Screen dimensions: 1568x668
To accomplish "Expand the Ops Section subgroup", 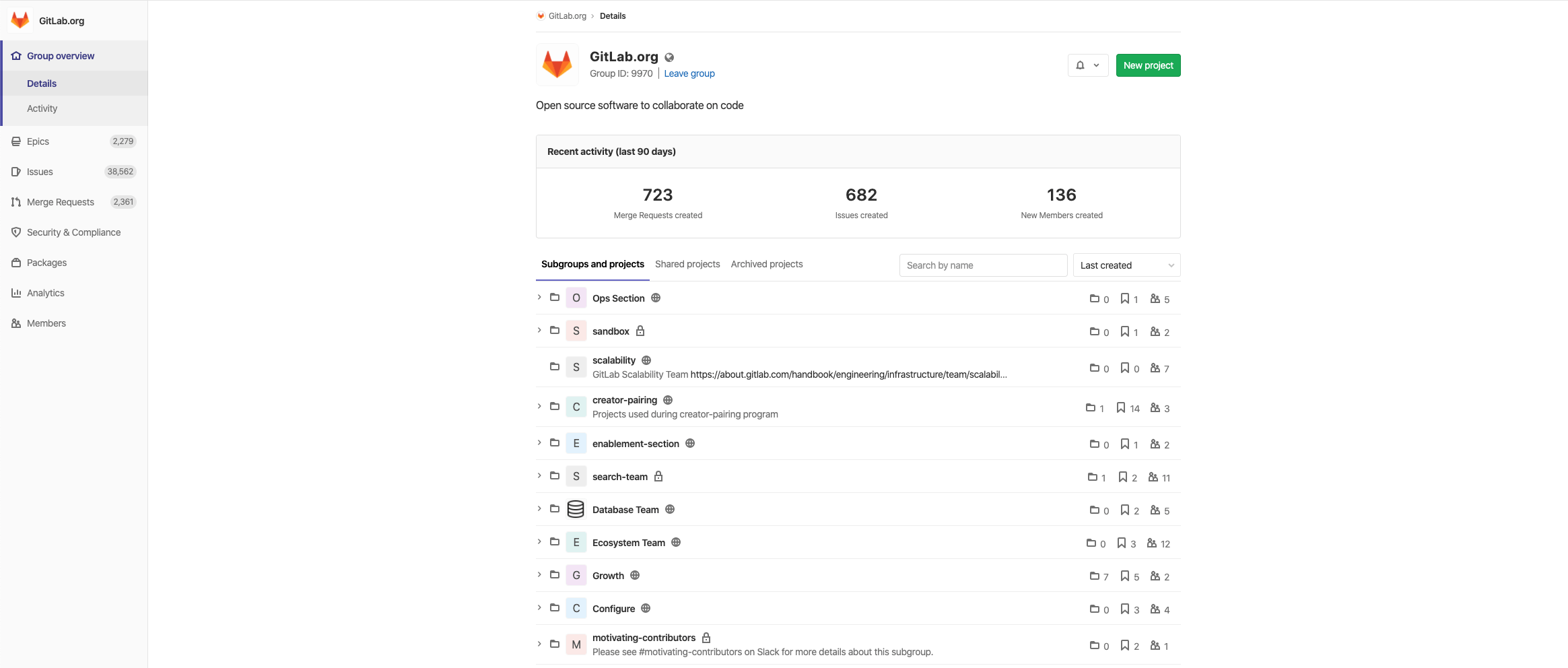I will coord(539,298).
